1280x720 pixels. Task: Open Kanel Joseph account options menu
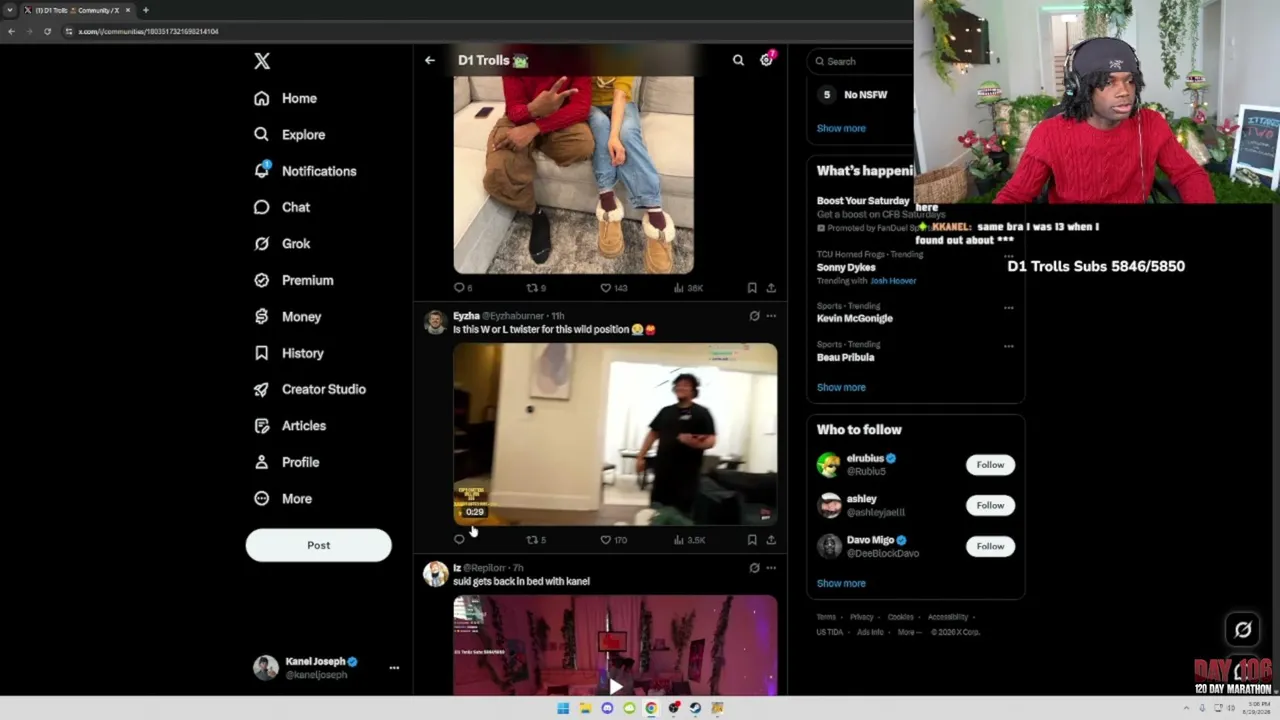click(x=394, y=667)
